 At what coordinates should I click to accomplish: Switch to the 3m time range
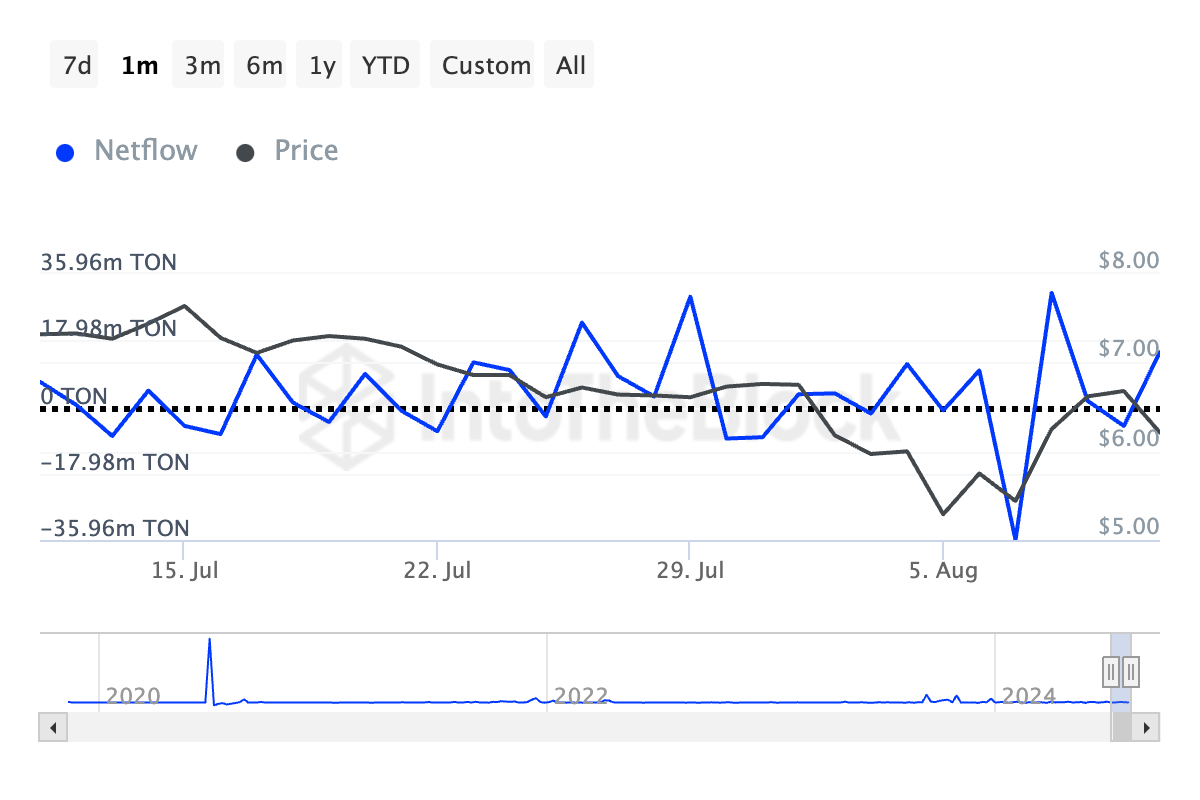[x=202, y=66]
